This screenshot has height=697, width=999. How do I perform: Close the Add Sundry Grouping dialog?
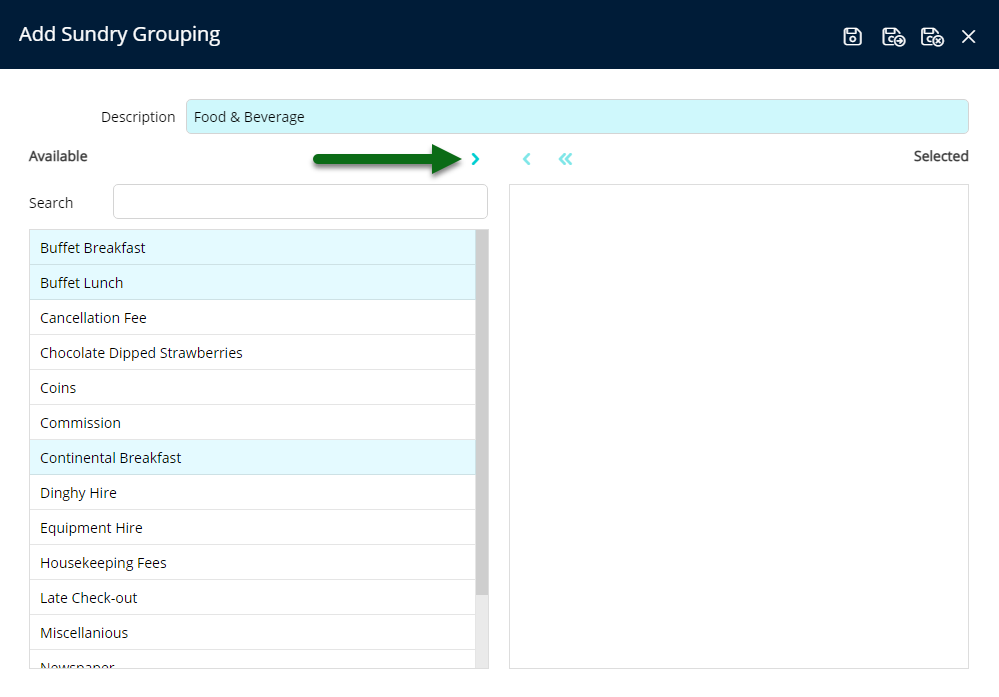tap(968, 37)
